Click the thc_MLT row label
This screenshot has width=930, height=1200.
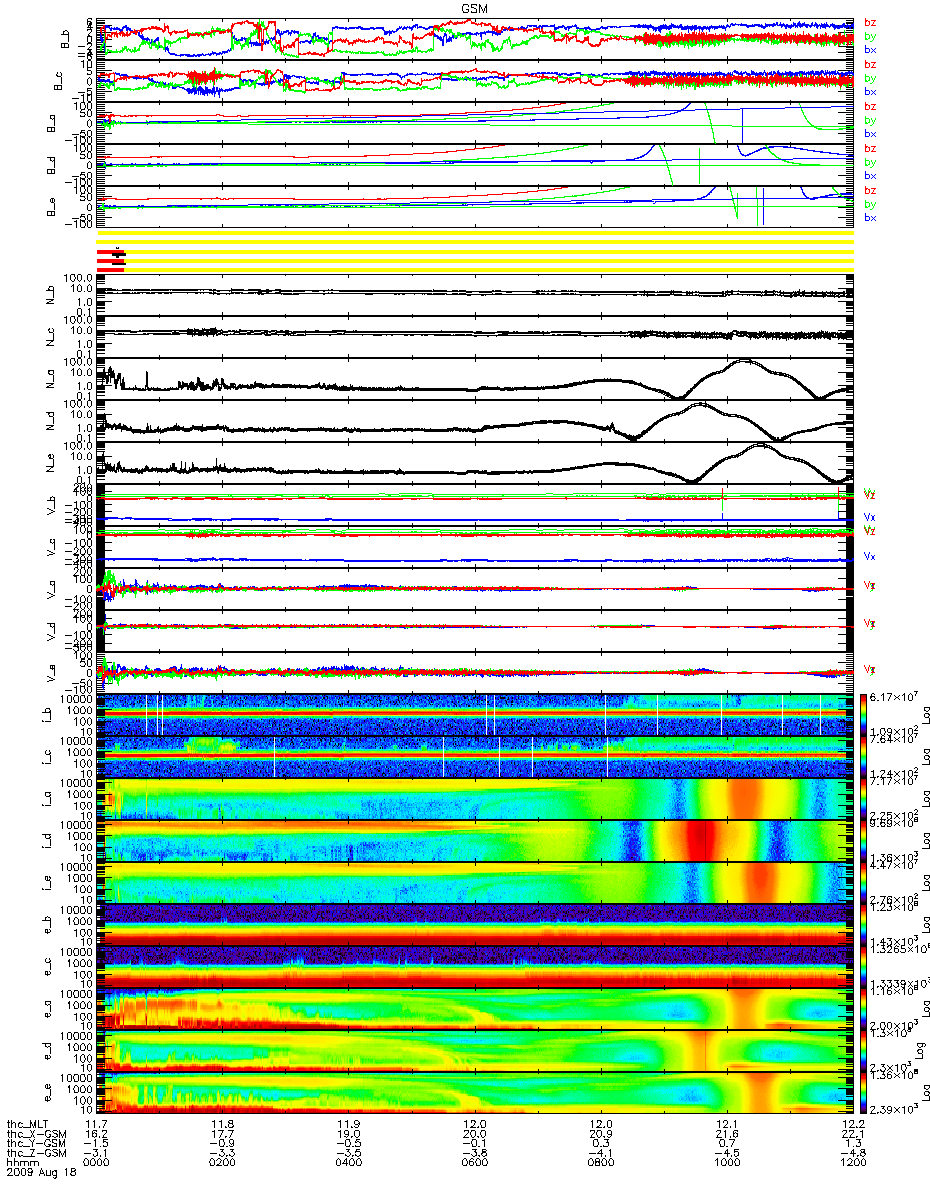coord(27,1126)
